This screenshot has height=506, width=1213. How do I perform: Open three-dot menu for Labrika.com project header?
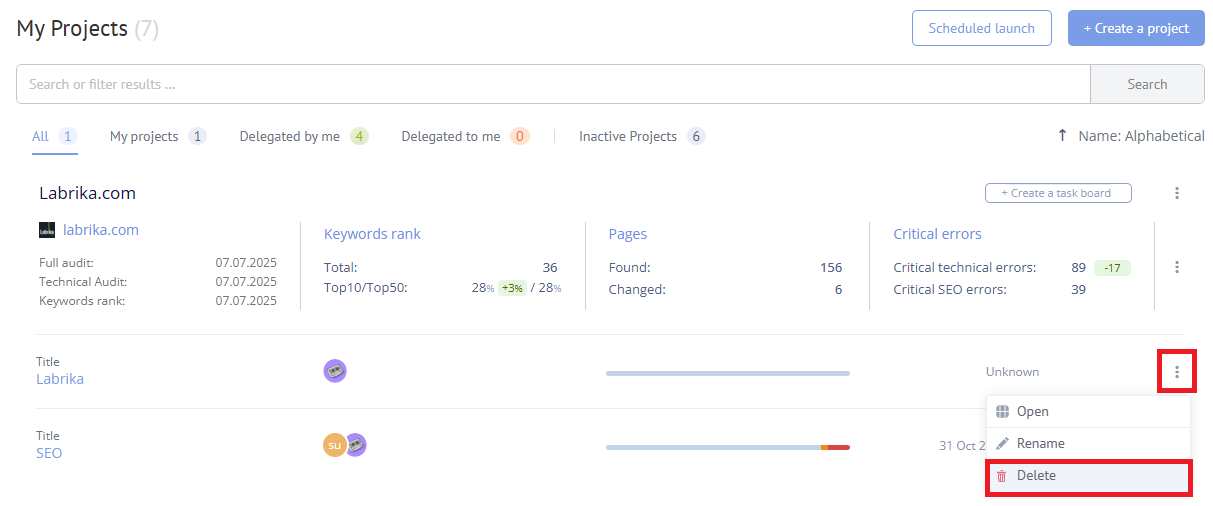[x=1177, y=193]
